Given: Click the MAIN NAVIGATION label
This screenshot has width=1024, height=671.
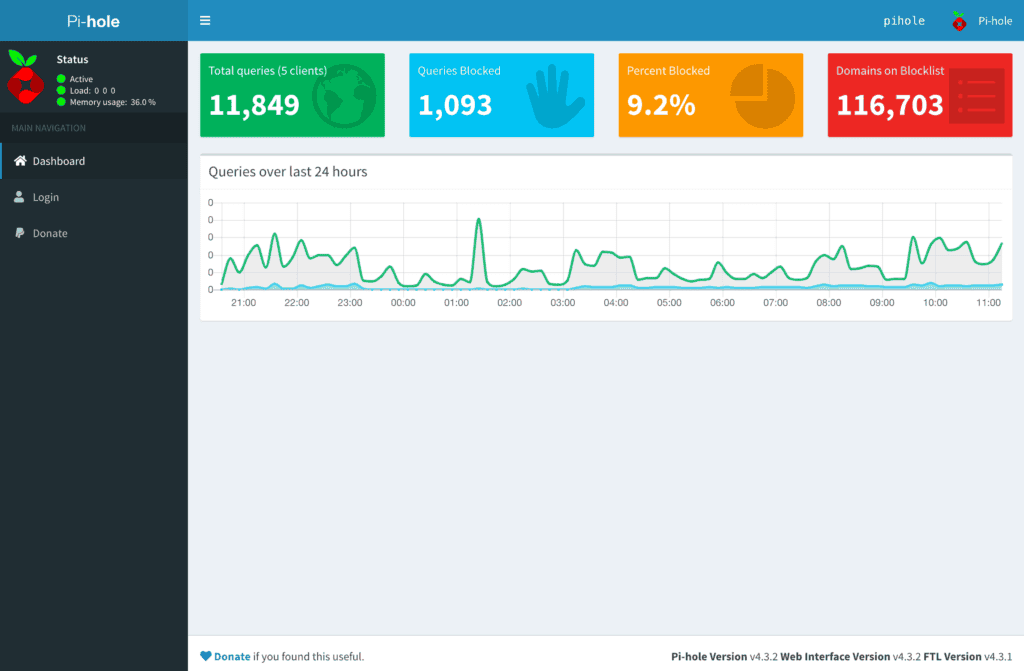Looking at the screenshot, I should (48, 128).
